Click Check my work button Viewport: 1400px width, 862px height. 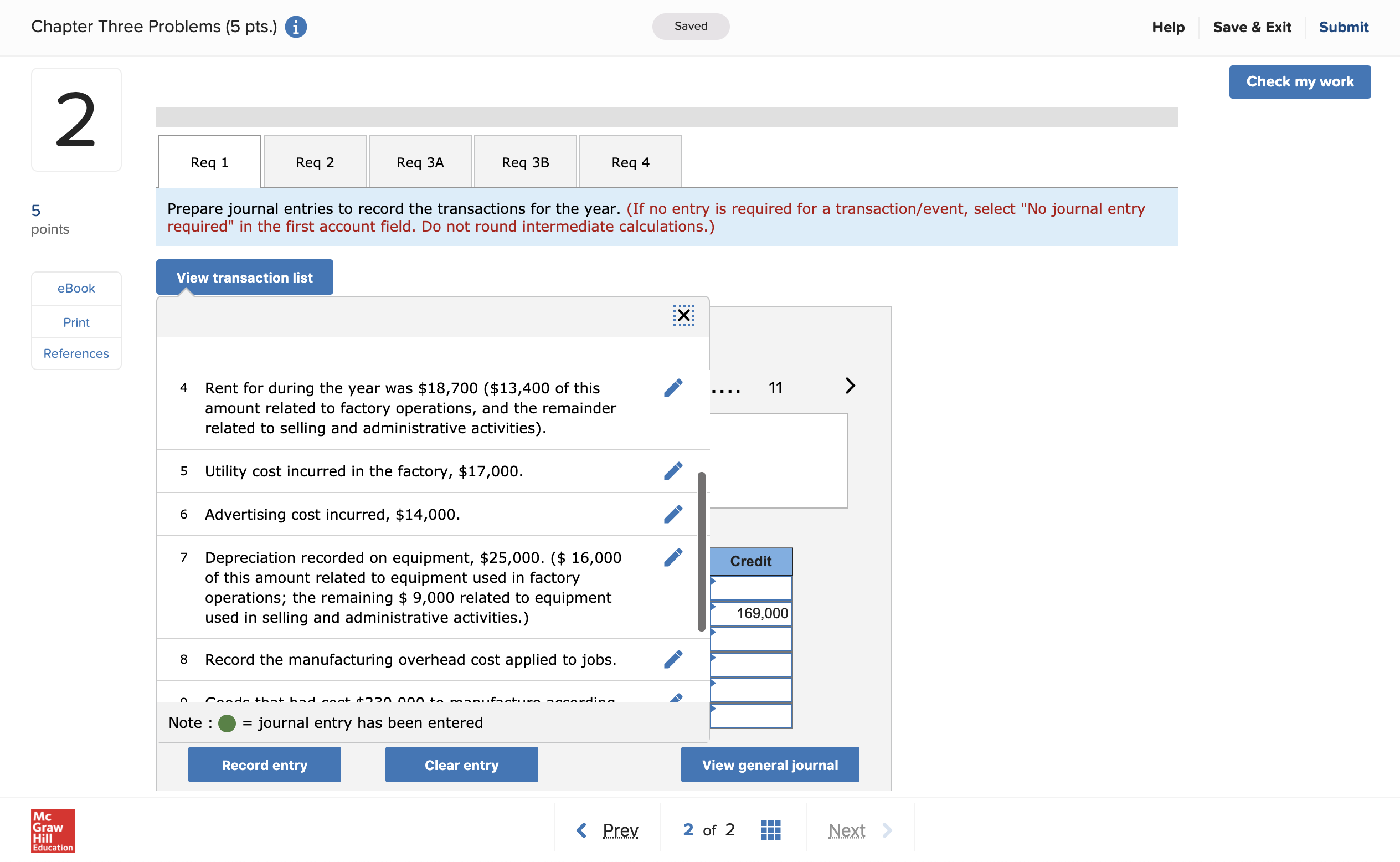pos(1299,82)
